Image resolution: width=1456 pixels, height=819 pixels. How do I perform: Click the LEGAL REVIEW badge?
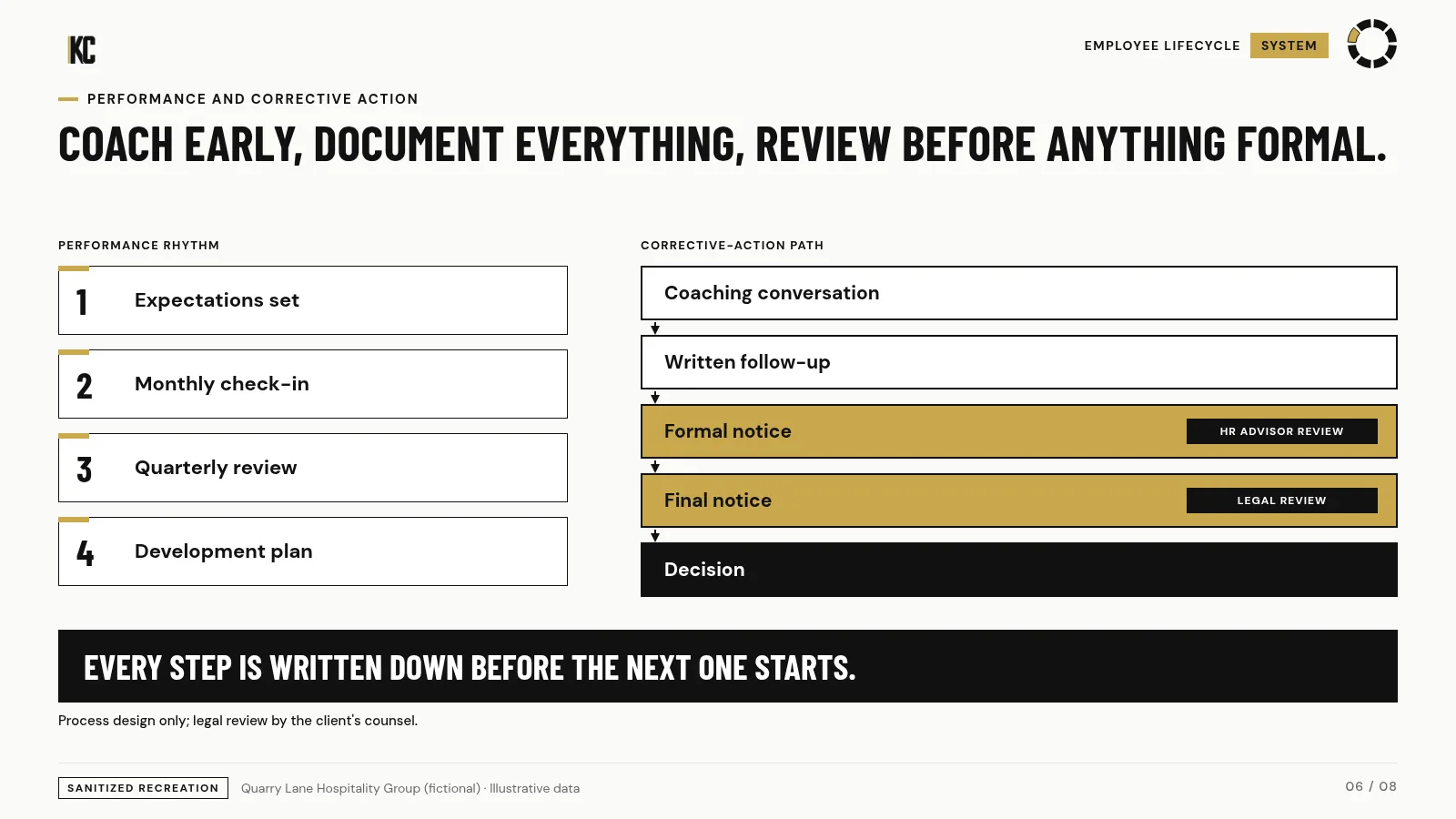(x=1281, y=500)
